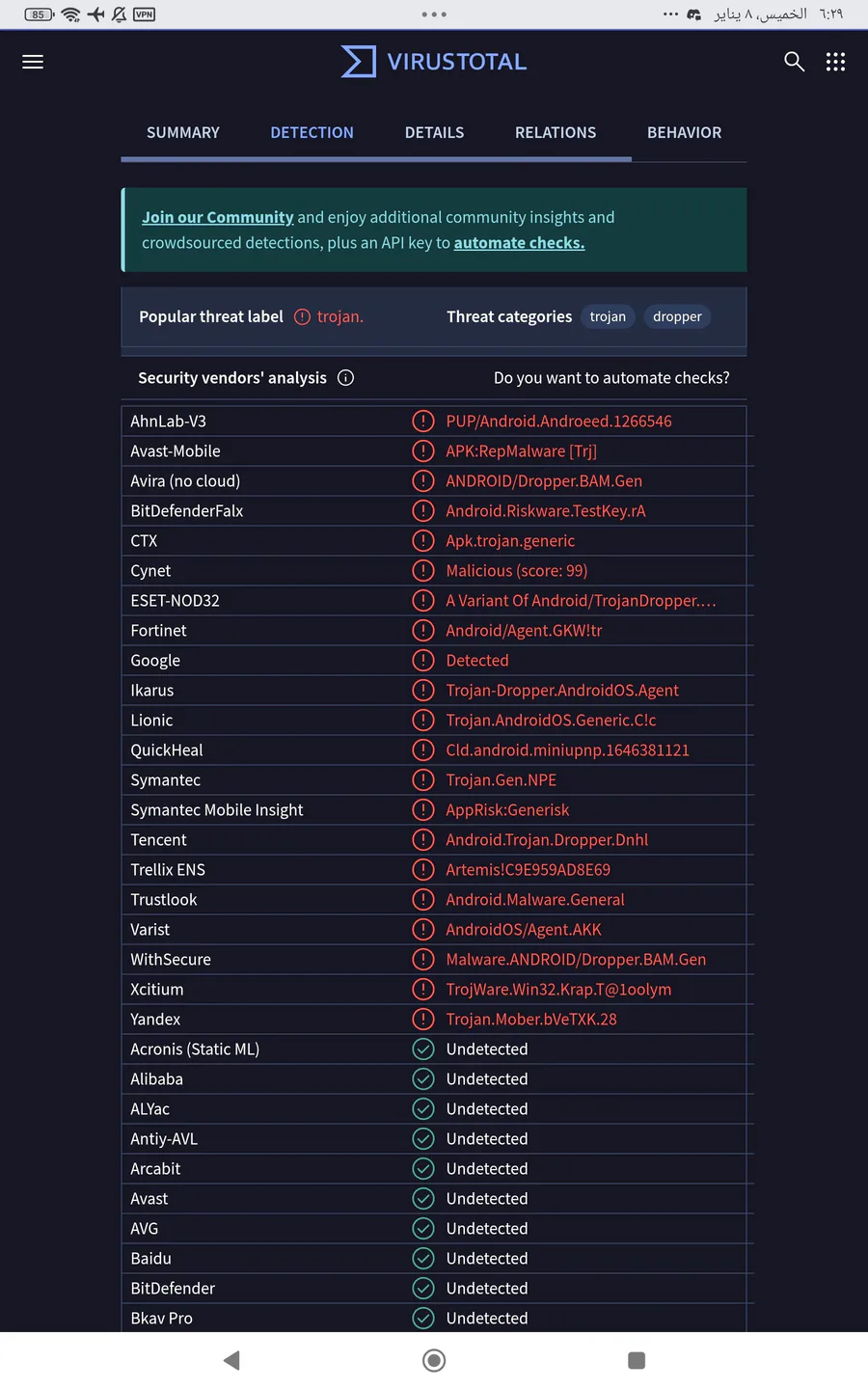This screenshot has height=1389, width=868.
Task: Click the automate checks link
Action: [x=519, y=243]
